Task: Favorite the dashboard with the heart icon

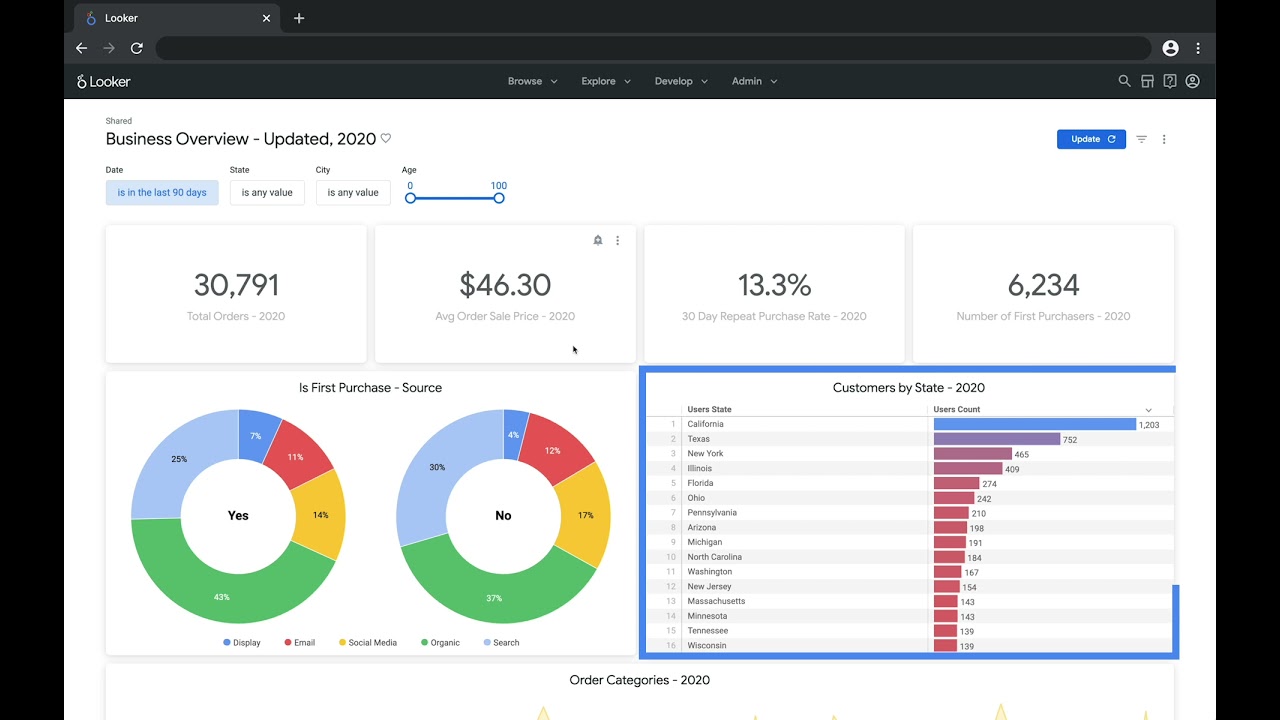Action: point(386,139)
